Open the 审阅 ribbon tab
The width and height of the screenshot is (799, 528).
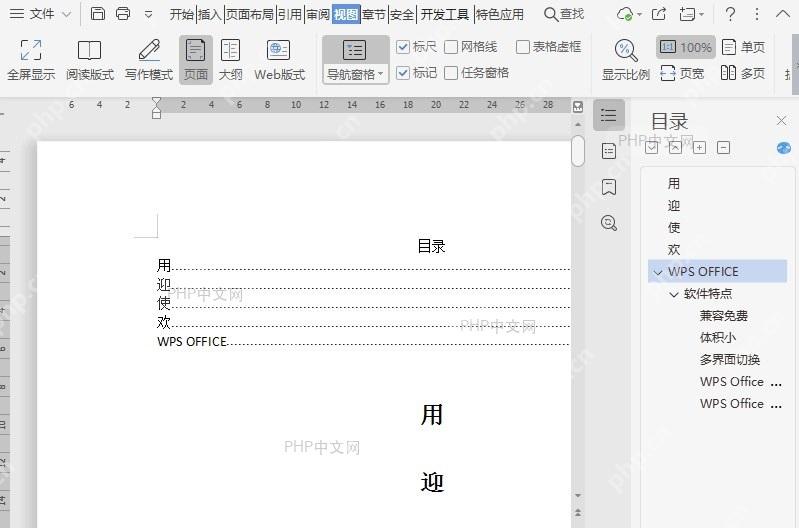pyautogui.click(x=318, y=14)
